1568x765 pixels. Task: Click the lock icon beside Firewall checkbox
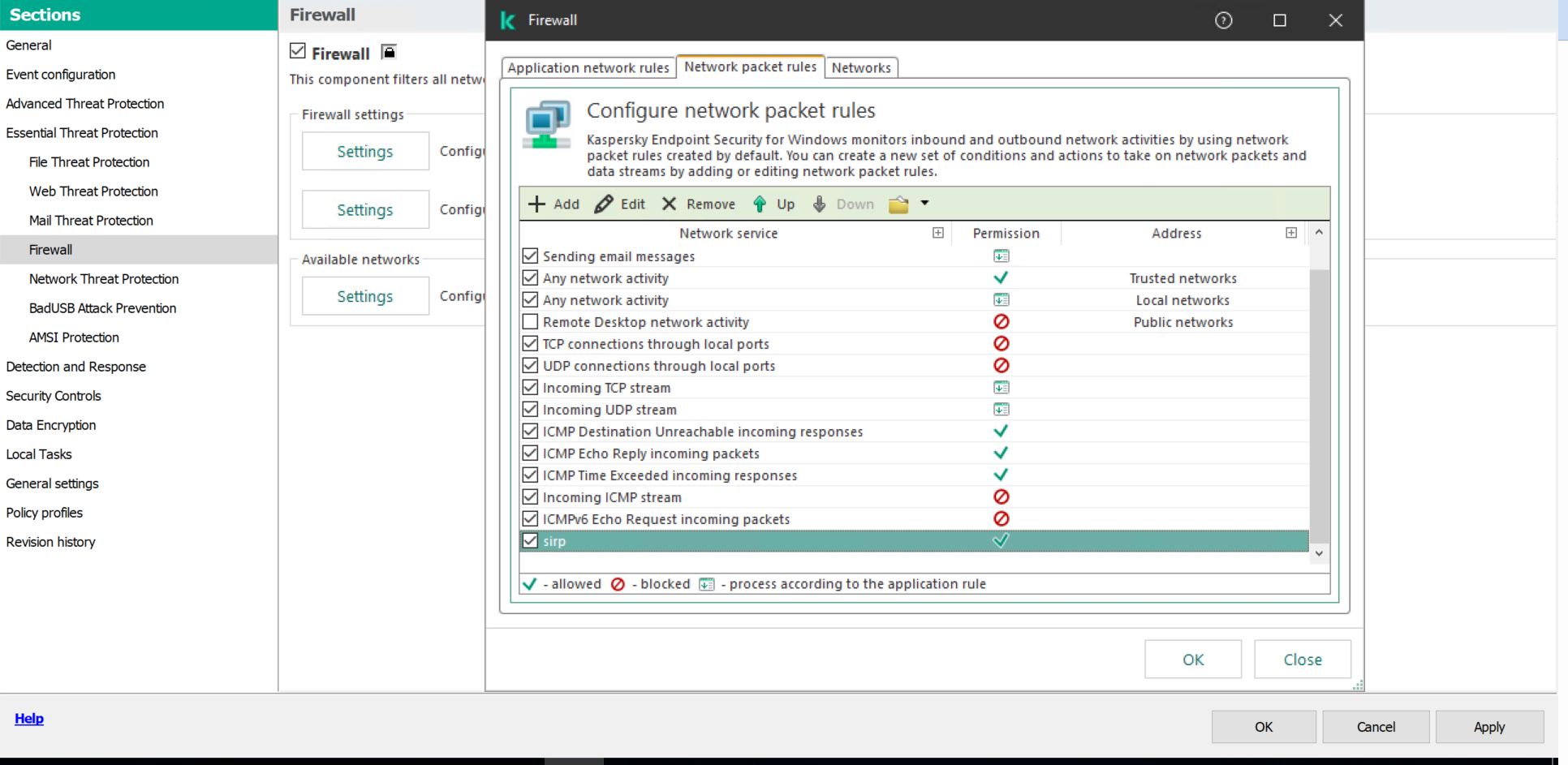pos(389,52)
